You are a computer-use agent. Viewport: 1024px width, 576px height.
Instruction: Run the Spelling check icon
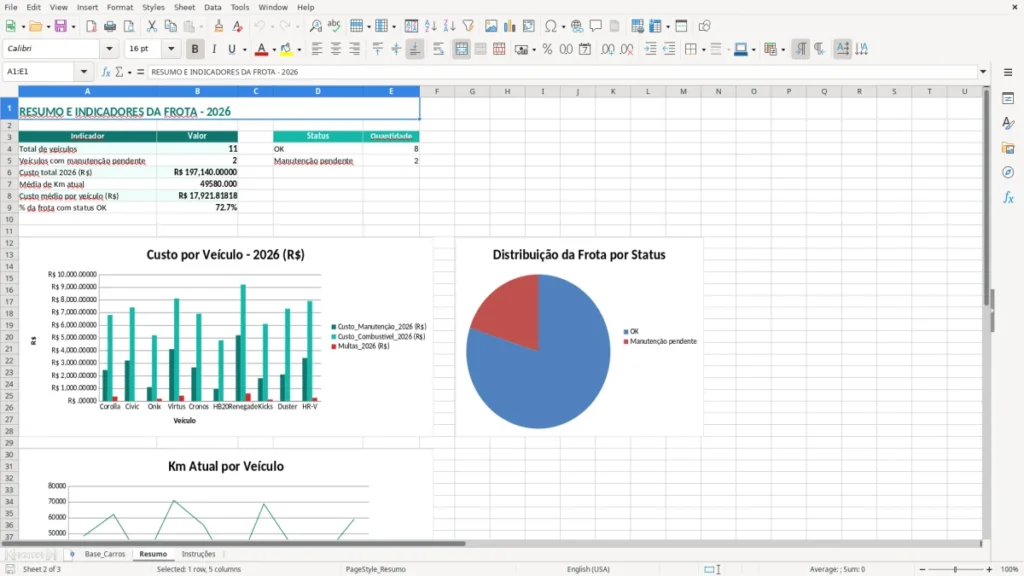(334, 26)
